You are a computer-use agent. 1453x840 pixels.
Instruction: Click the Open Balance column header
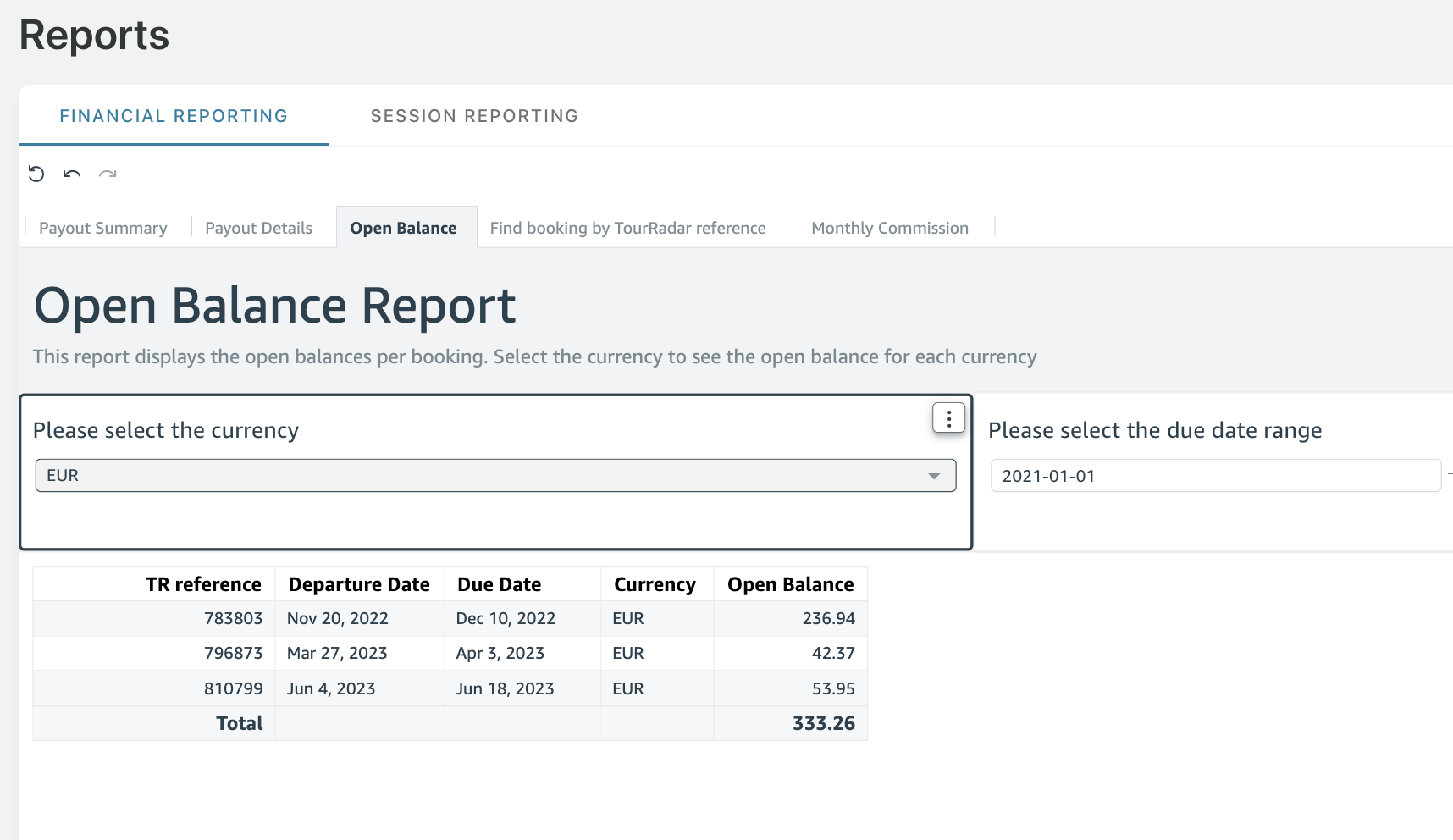click(x=790, y=584)
